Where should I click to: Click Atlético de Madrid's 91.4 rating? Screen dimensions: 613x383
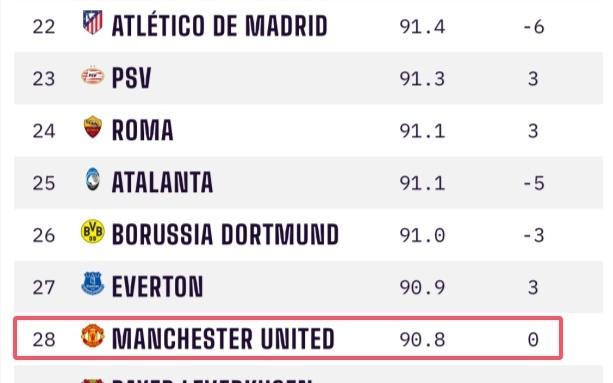click(422, 27)
